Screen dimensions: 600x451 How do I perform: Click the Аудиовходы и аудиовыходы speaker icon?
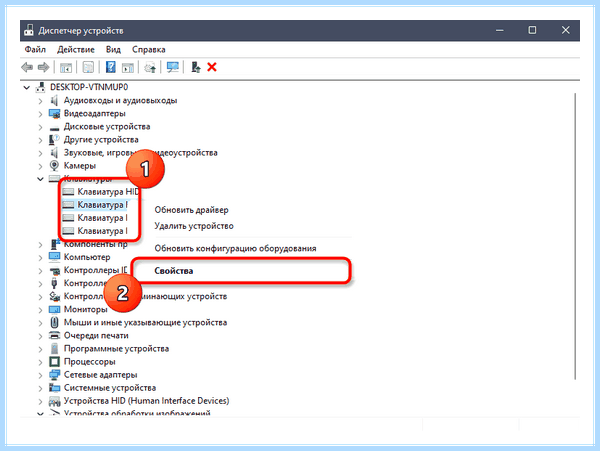pos(54,101)
